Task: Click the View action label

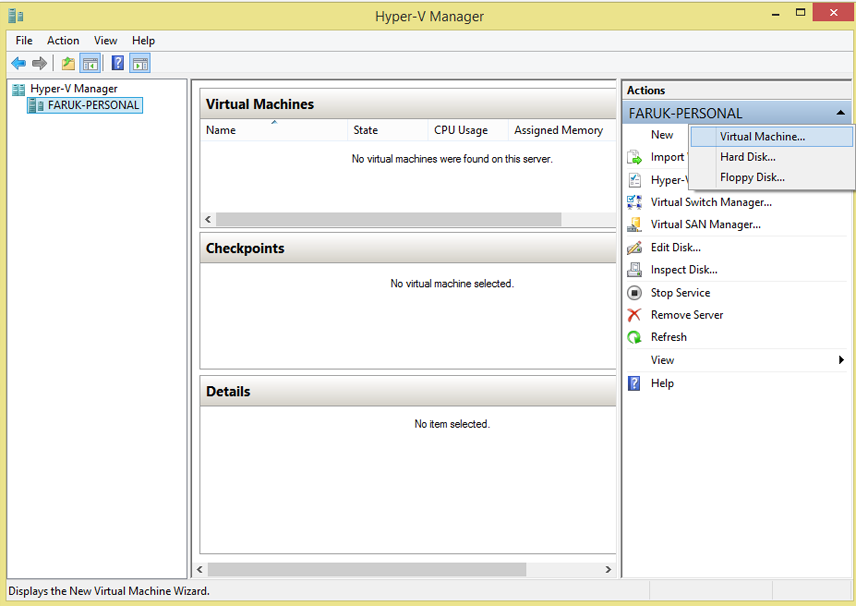Action: (x=662, y=360)
